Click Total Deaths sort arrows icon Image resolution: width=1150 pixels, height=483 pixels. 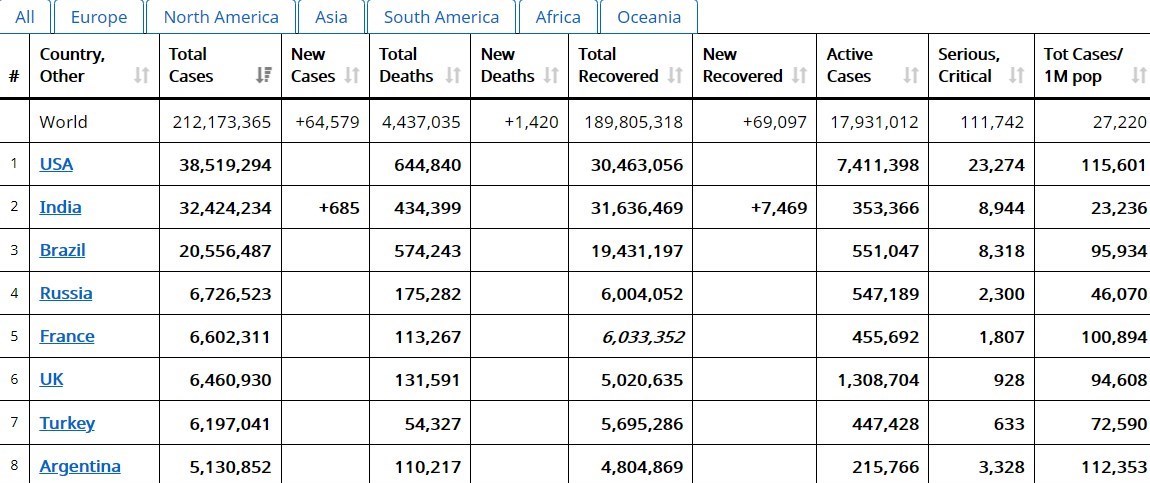453,76
